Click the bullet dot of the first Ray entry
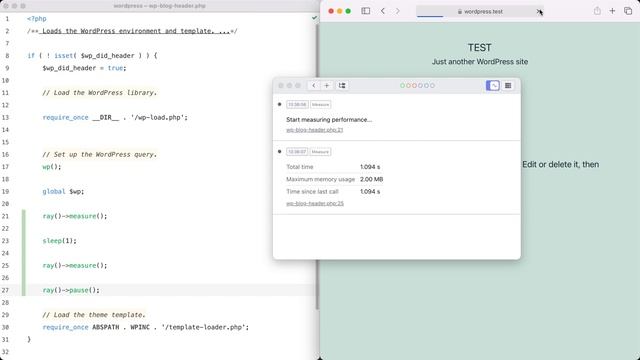Screen dimensions: 640x360 [x=279, y=104]
